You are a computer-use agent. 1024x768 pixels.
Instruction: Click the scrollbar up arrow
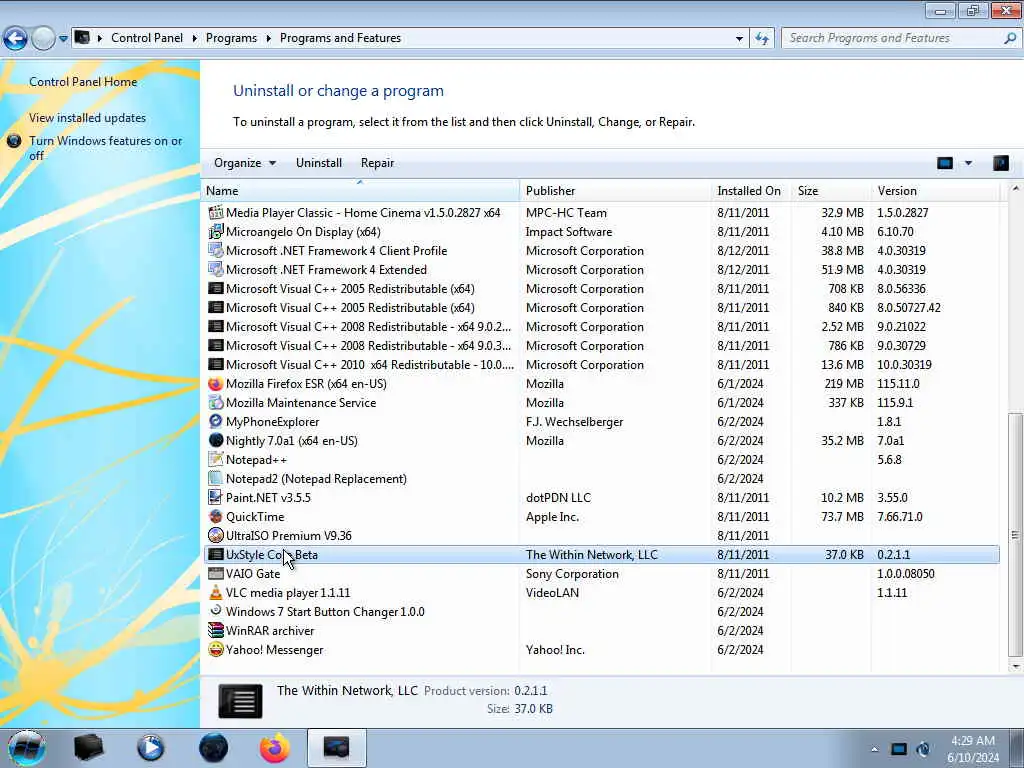[1015, 189]
